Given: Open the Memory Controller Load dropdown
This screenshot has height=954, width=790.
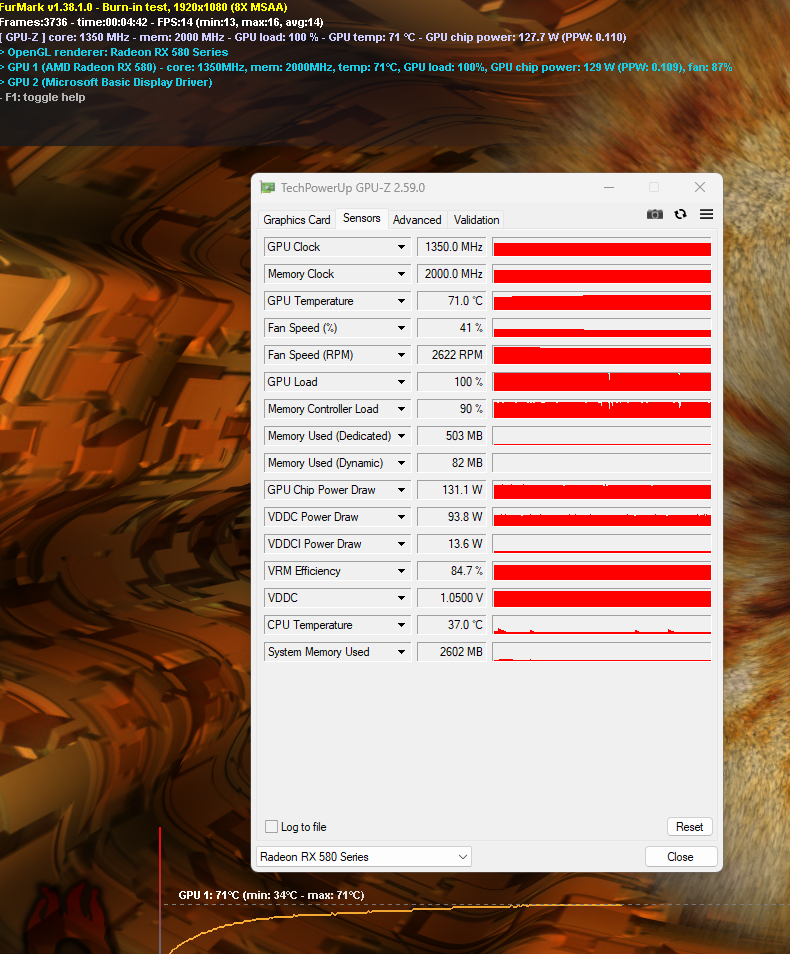Looking at the screenshot, I should click(401, 409).
